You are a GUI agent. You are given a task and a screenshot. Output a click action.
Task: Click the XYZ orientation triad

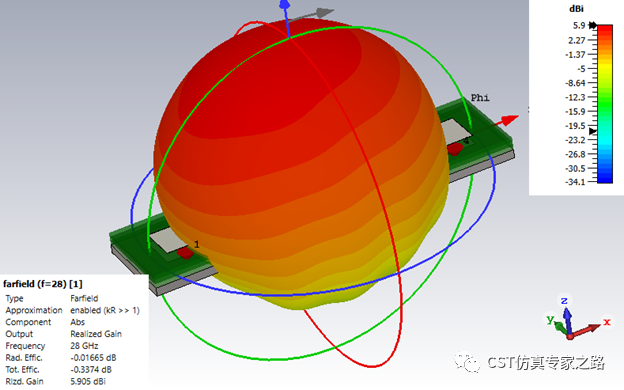coord(577,318)
